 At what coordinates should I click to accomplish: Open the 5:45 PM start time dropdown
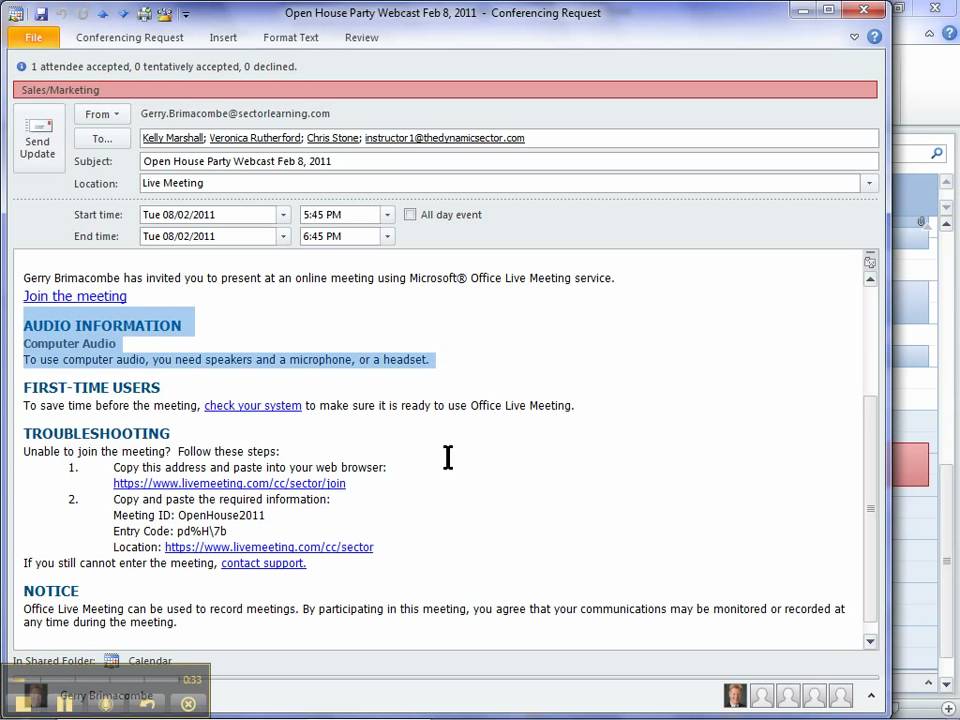[x=387, y=215]
